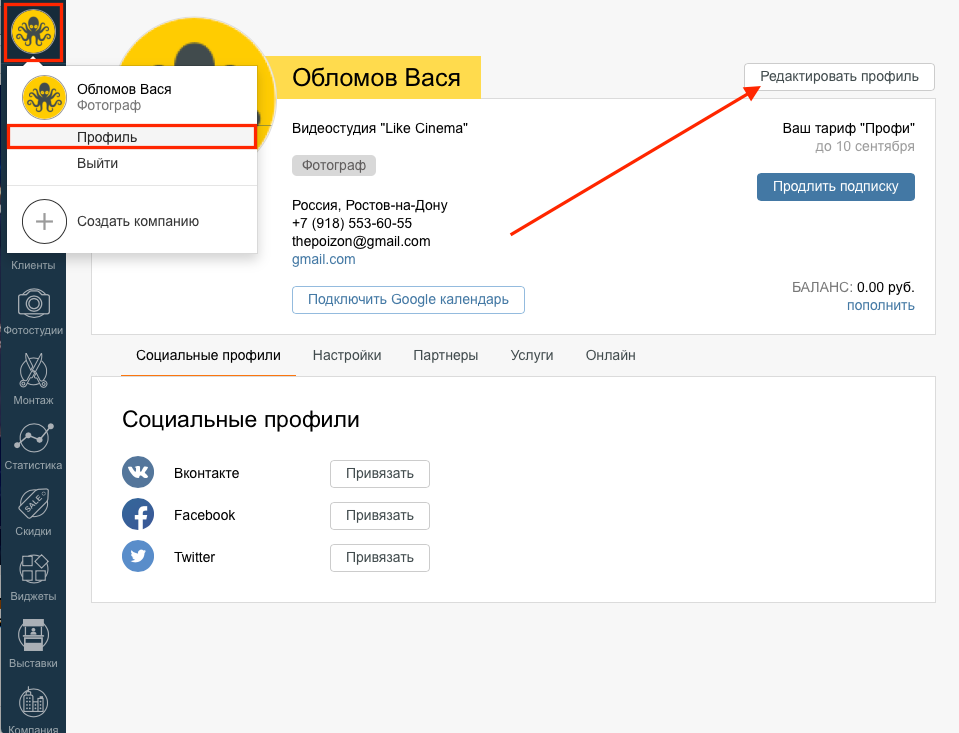
Task: Click Привязать next to Facebook
Action: (380, 516)
